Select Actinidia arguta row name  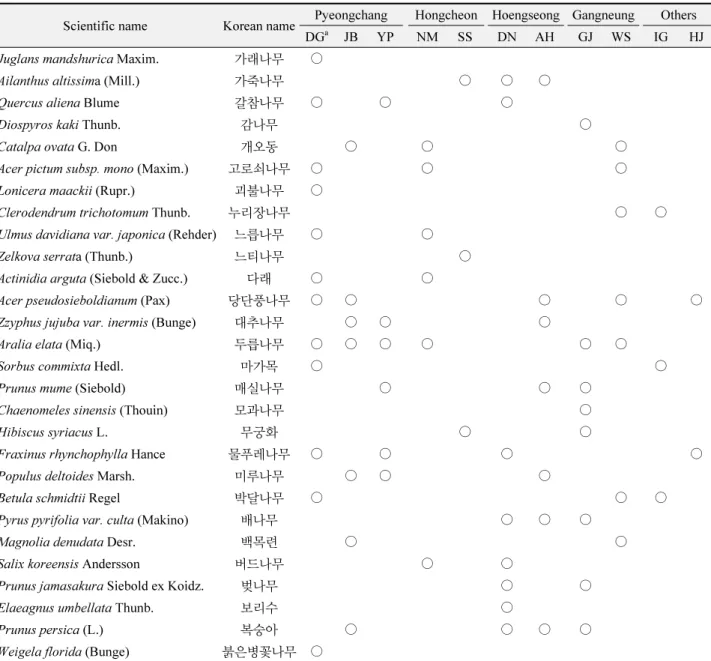pyautogui.click(x=93, y=278)
